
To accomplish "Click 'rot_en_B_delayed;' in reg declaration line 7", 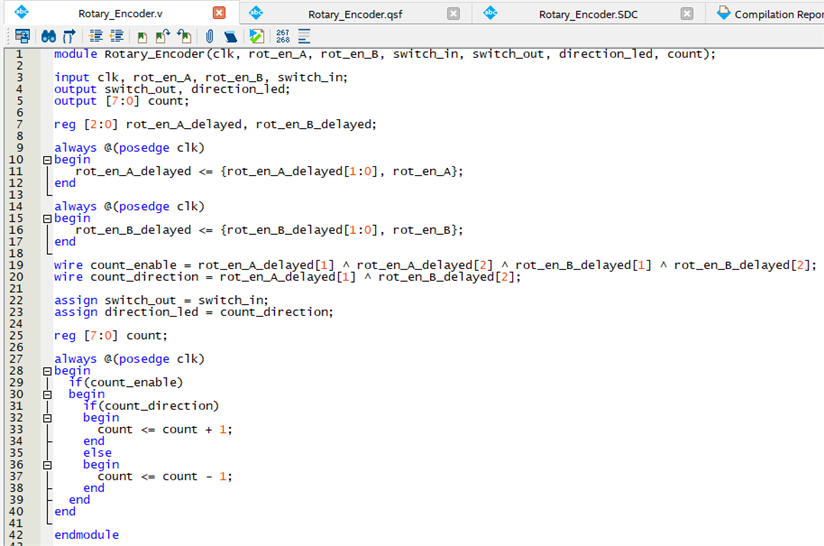I will coord(316,125).
